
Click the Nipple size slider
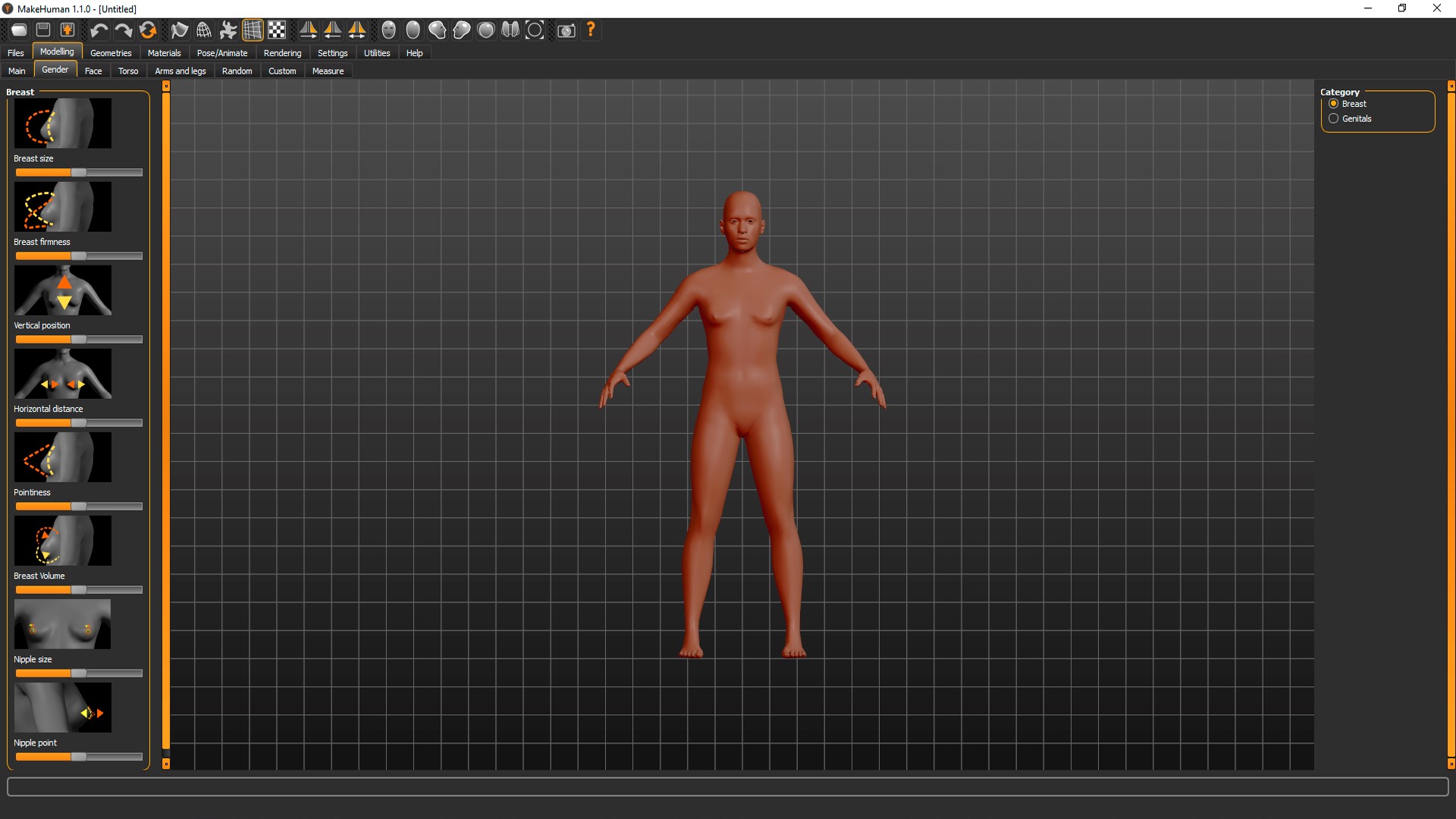click(x=79, y=673)
